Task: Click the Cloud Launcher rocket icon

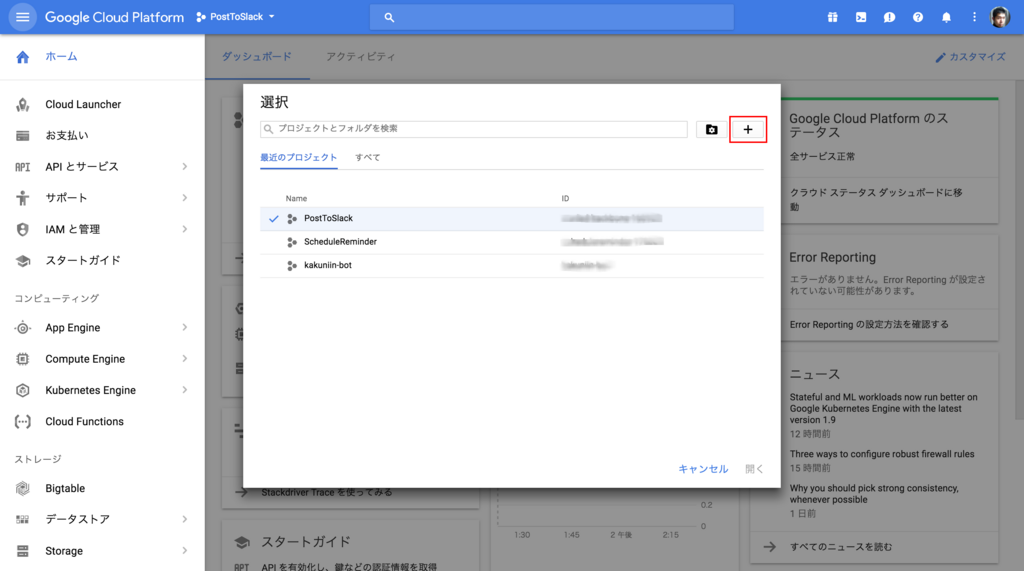Action: pos(23,105)
